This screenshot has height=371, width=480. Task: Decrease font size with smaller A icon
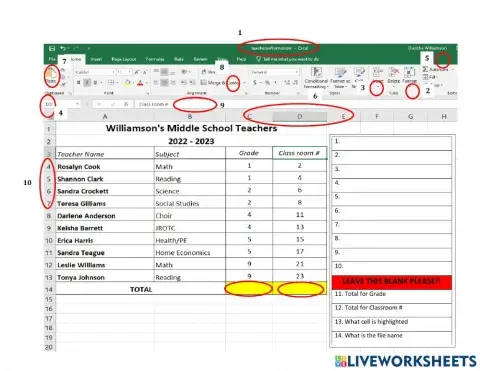145,72
